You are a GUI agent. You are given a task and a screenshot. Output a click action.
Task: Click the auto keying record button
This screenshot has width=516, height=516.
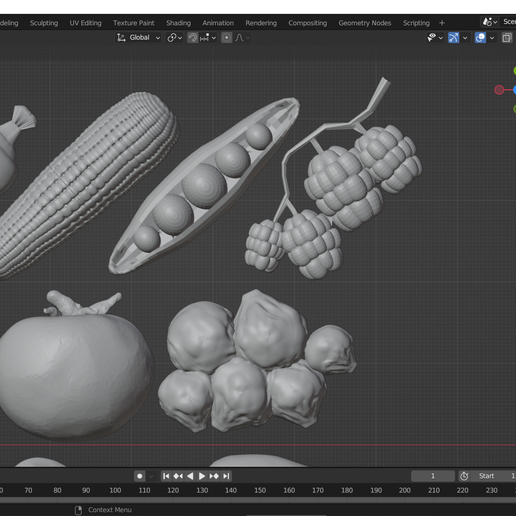[x=140, y=476]
